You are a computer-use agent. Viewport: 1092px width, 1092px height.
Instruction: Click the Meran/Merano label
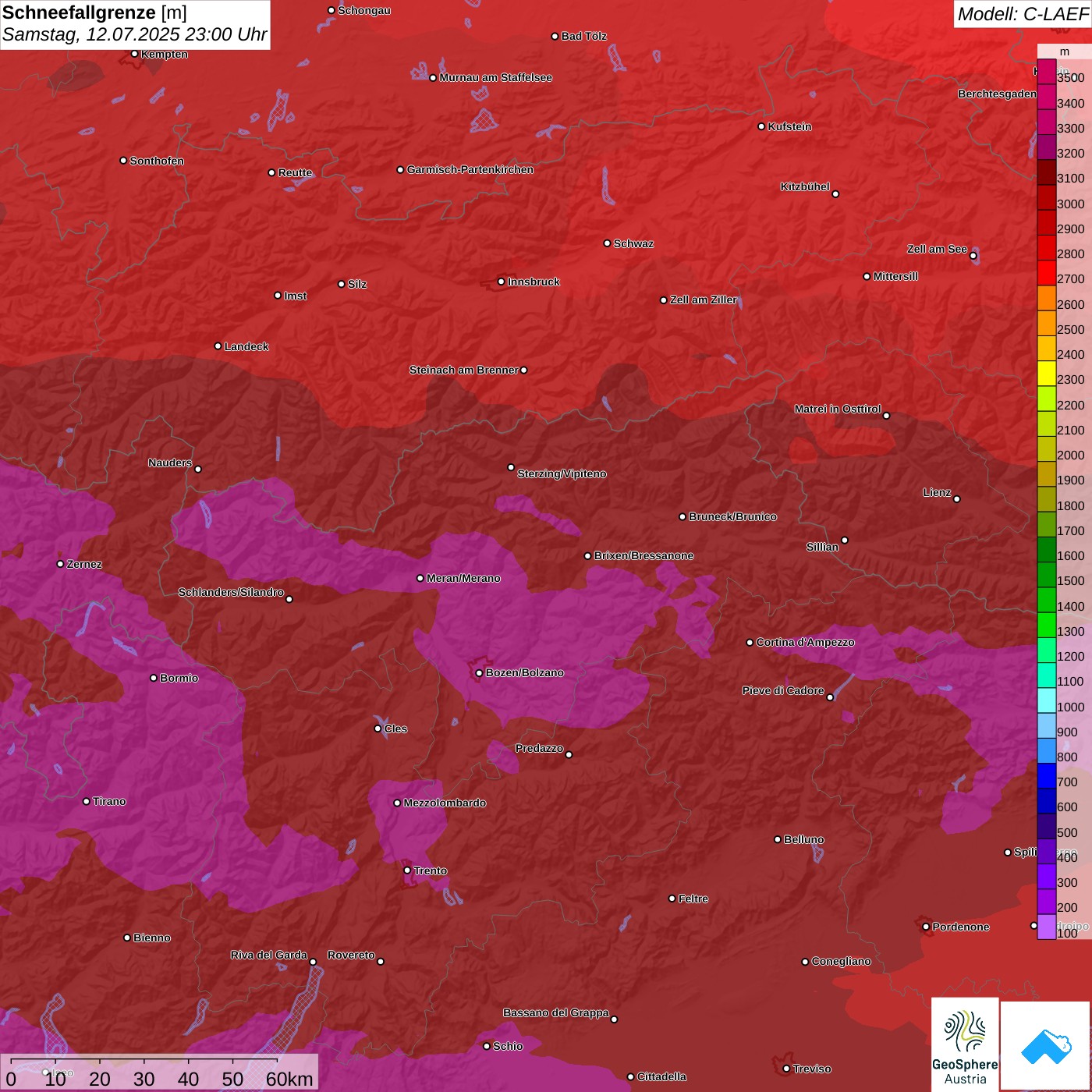point(463,578)
